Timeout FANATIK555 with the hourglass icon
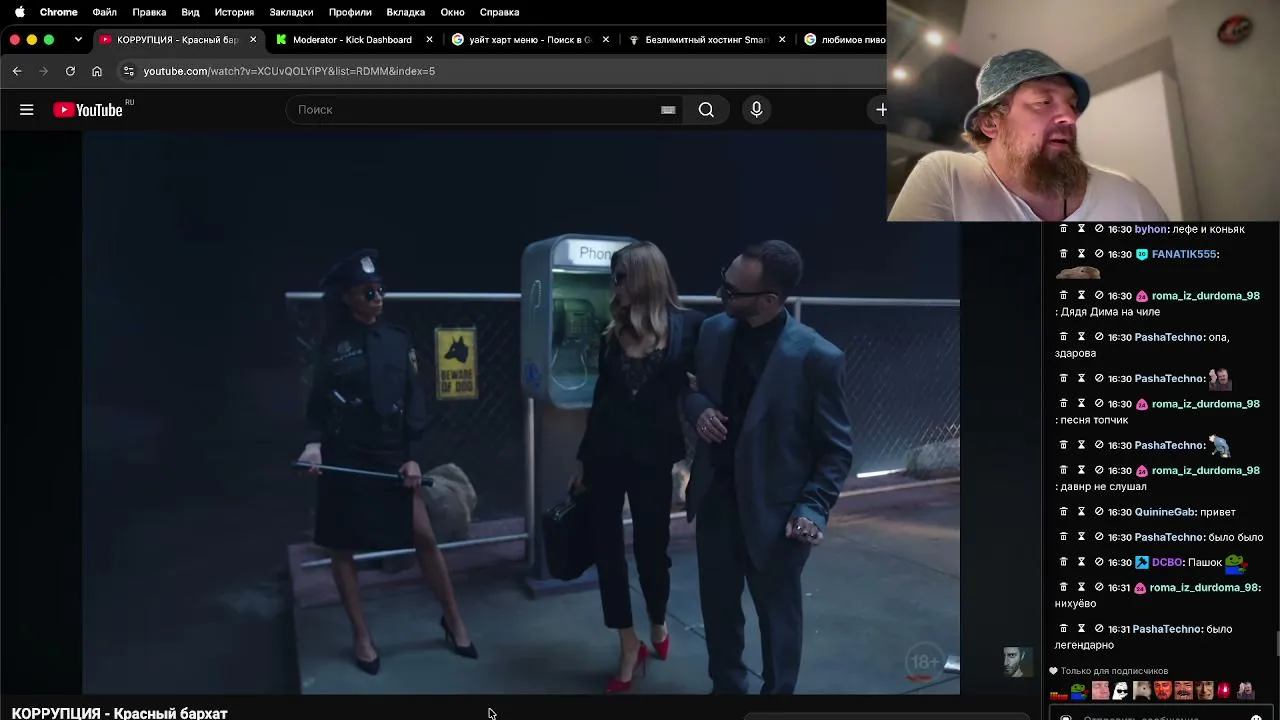Screen dimensions: 1280x720 pyautogui.click(x=1081, y=254)
